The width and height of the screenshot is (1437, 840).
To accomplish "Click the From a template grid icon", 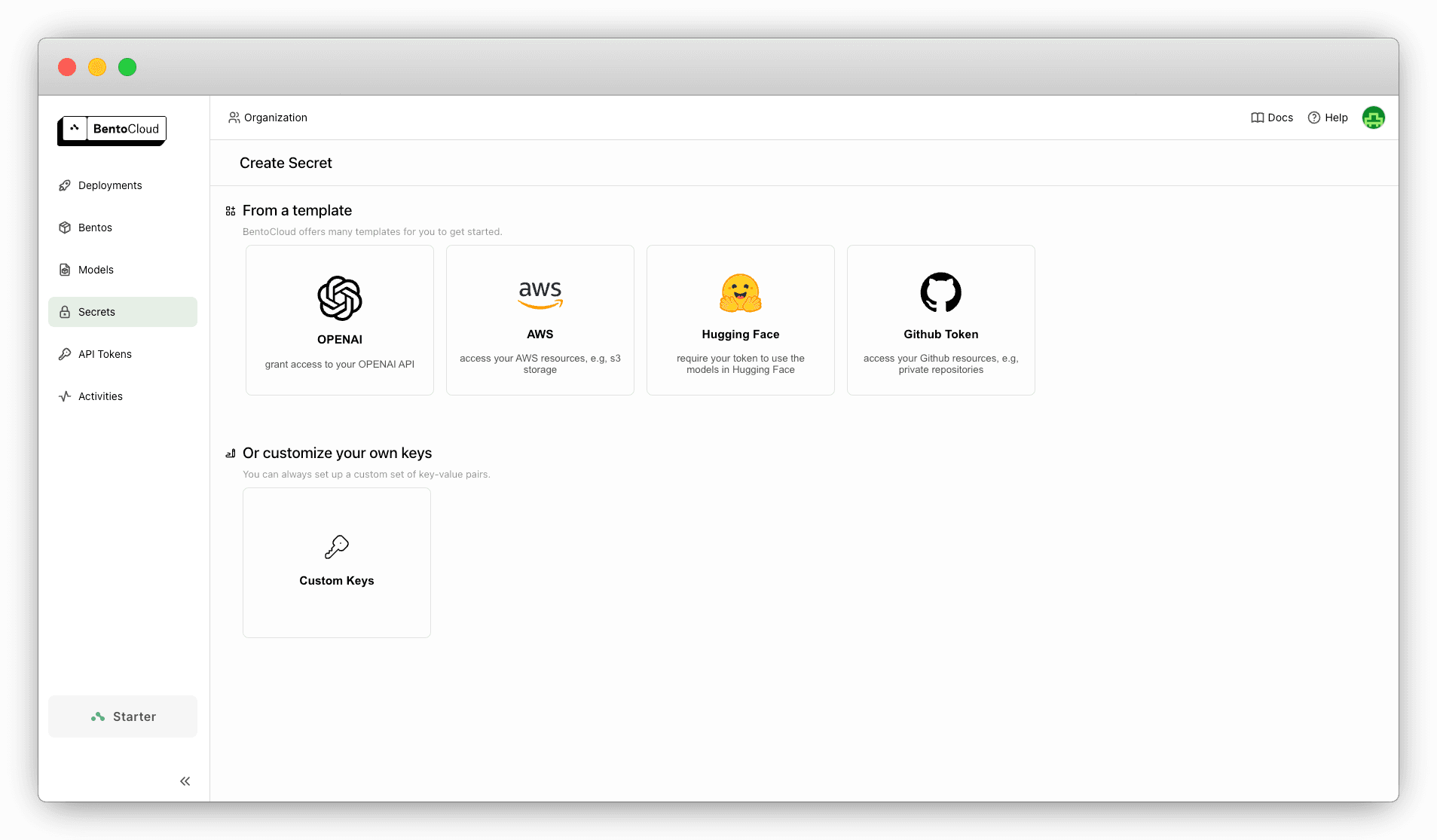I will tap(231, 211).
